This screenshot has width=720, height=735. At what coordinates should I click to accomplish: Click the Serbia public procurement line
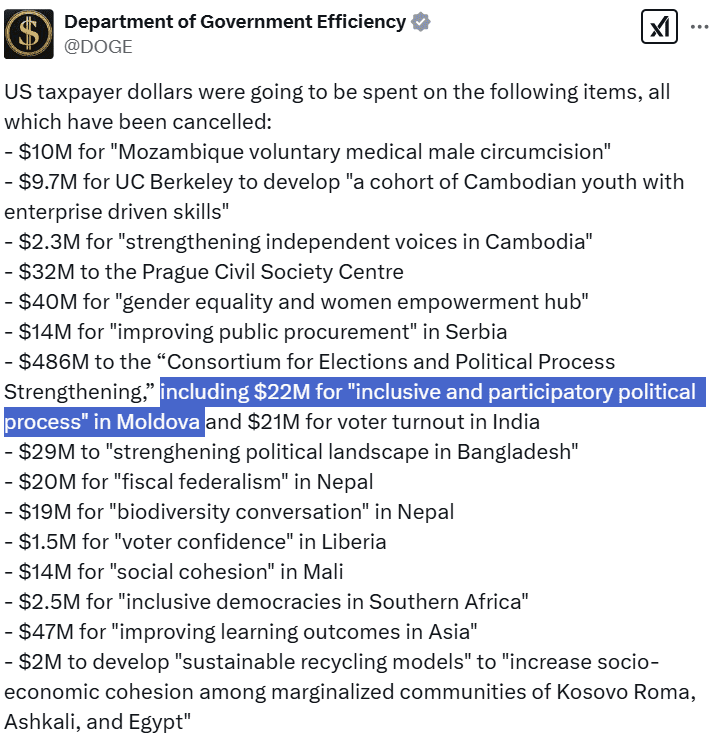[x=255, y=332]
